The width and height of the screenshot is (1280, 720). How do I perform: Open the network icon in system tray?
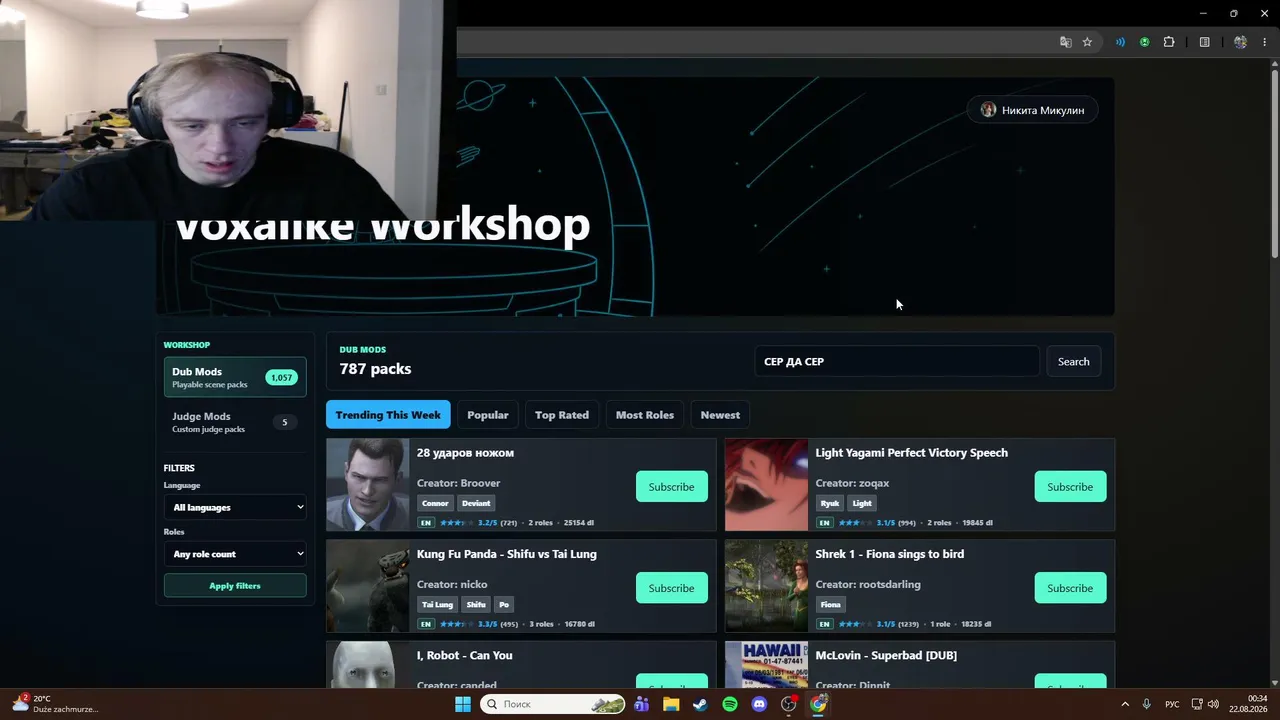click(x=1197, y=704)
